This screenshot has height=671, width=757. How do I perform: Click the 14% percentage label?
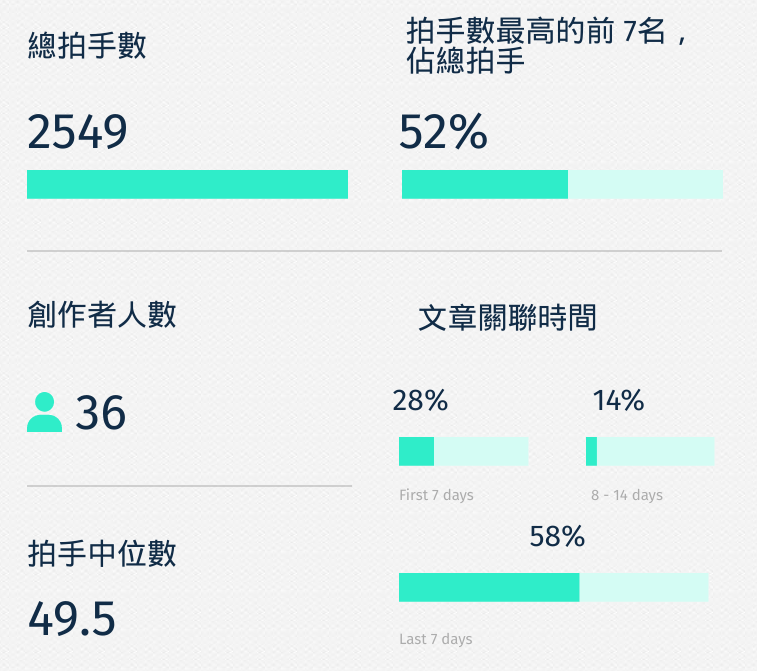point(618,401)
